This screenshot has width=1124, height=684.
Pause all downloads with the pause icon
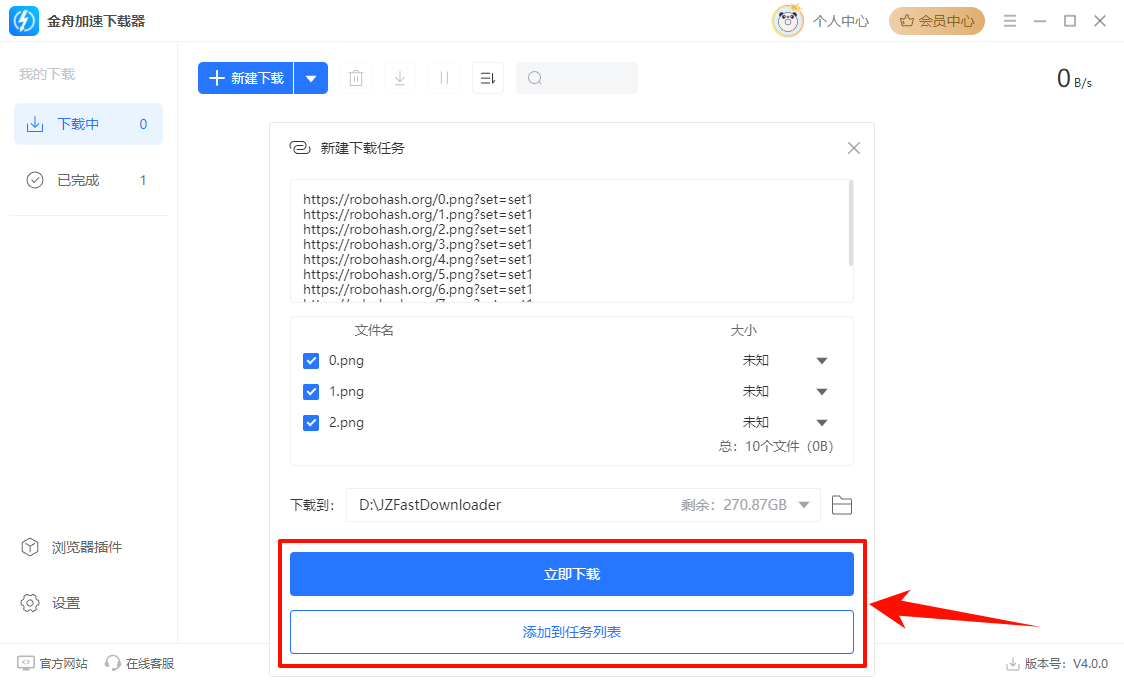coord(443,78)
